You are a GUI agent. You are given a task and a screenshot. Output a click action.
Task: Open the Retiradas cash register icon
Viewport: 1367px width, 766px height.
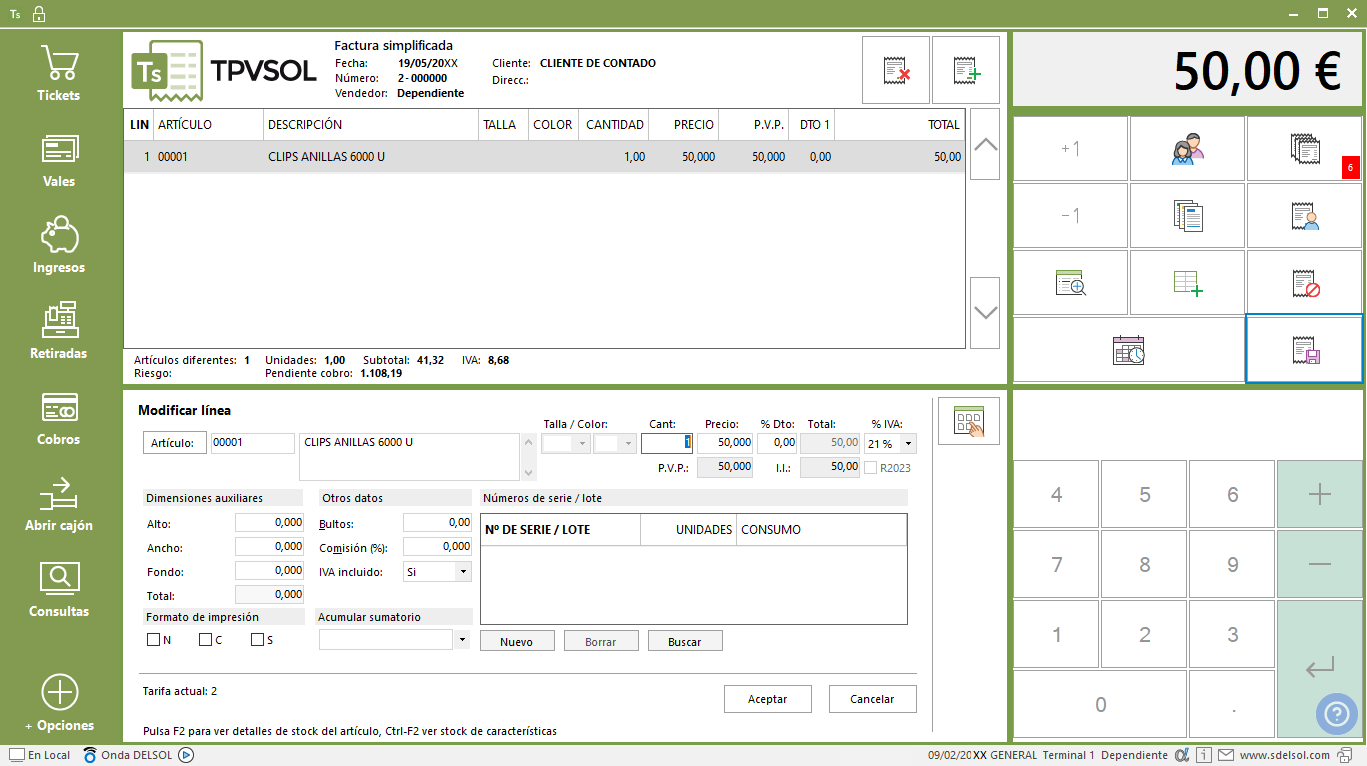coord(59,321)
